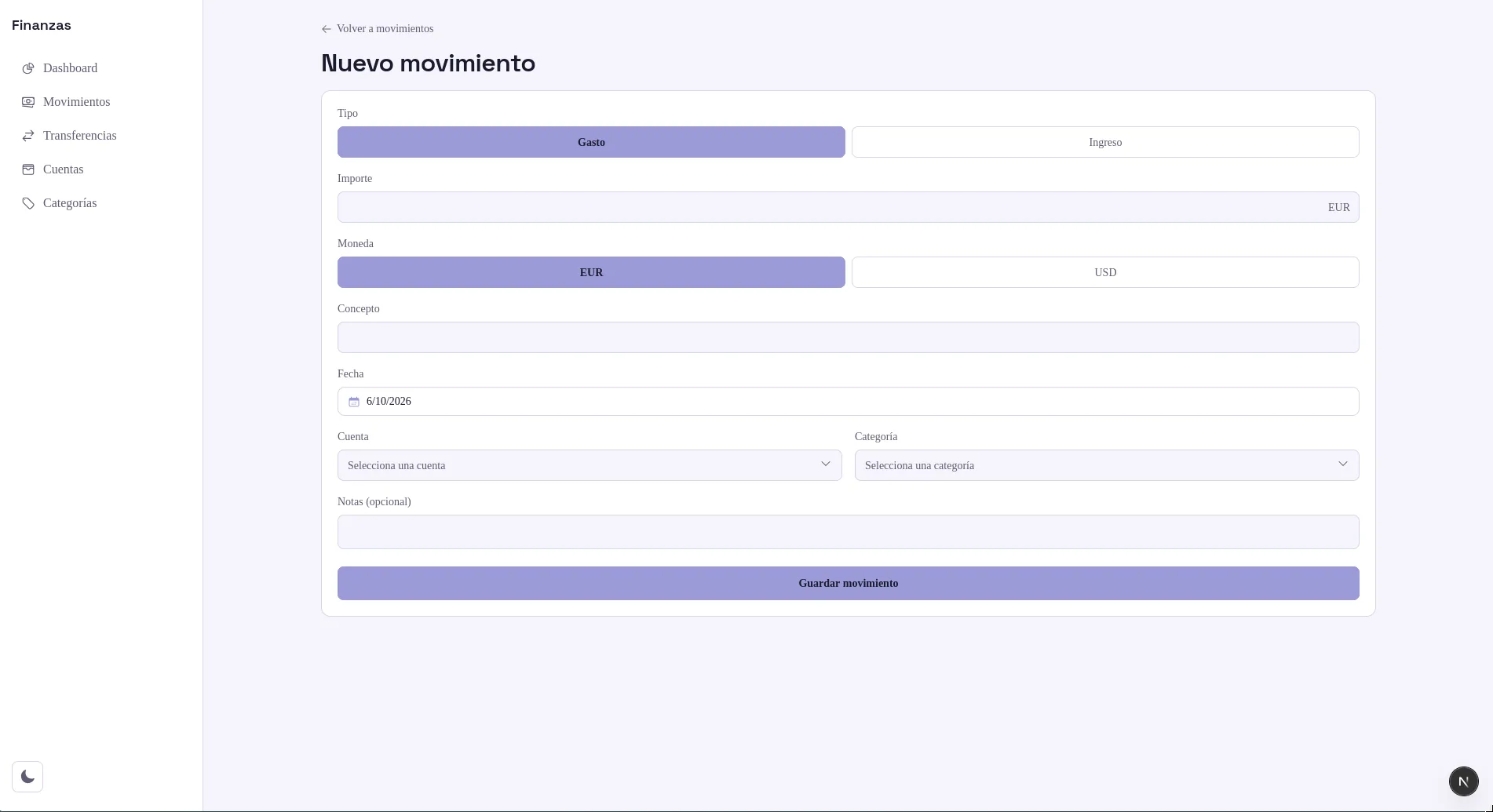Open Cuentas section in sidebar

[x=101, y=169]
